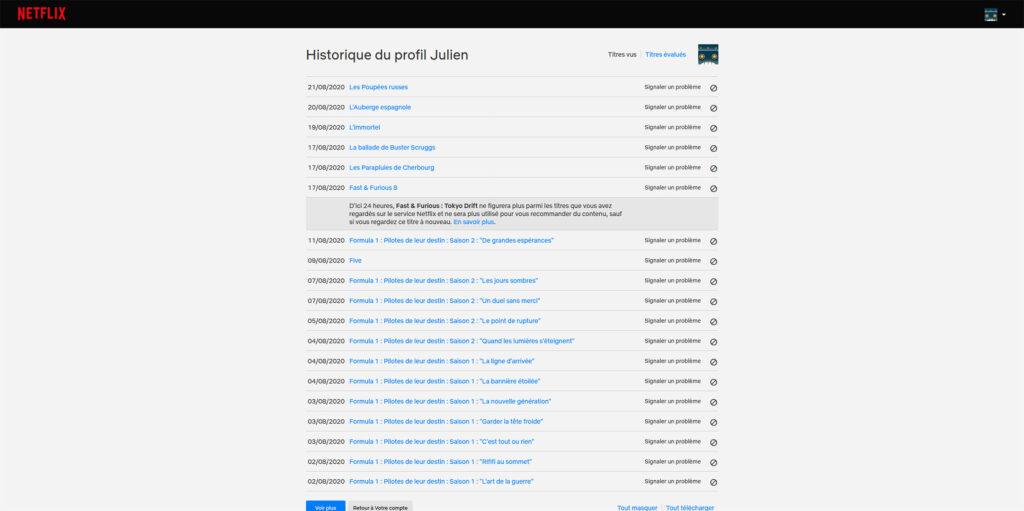Image resolution: width=1024 pixels, height=511 pixels.
Task: Report a problem for L'Immortel
Action: pos(673,127)
